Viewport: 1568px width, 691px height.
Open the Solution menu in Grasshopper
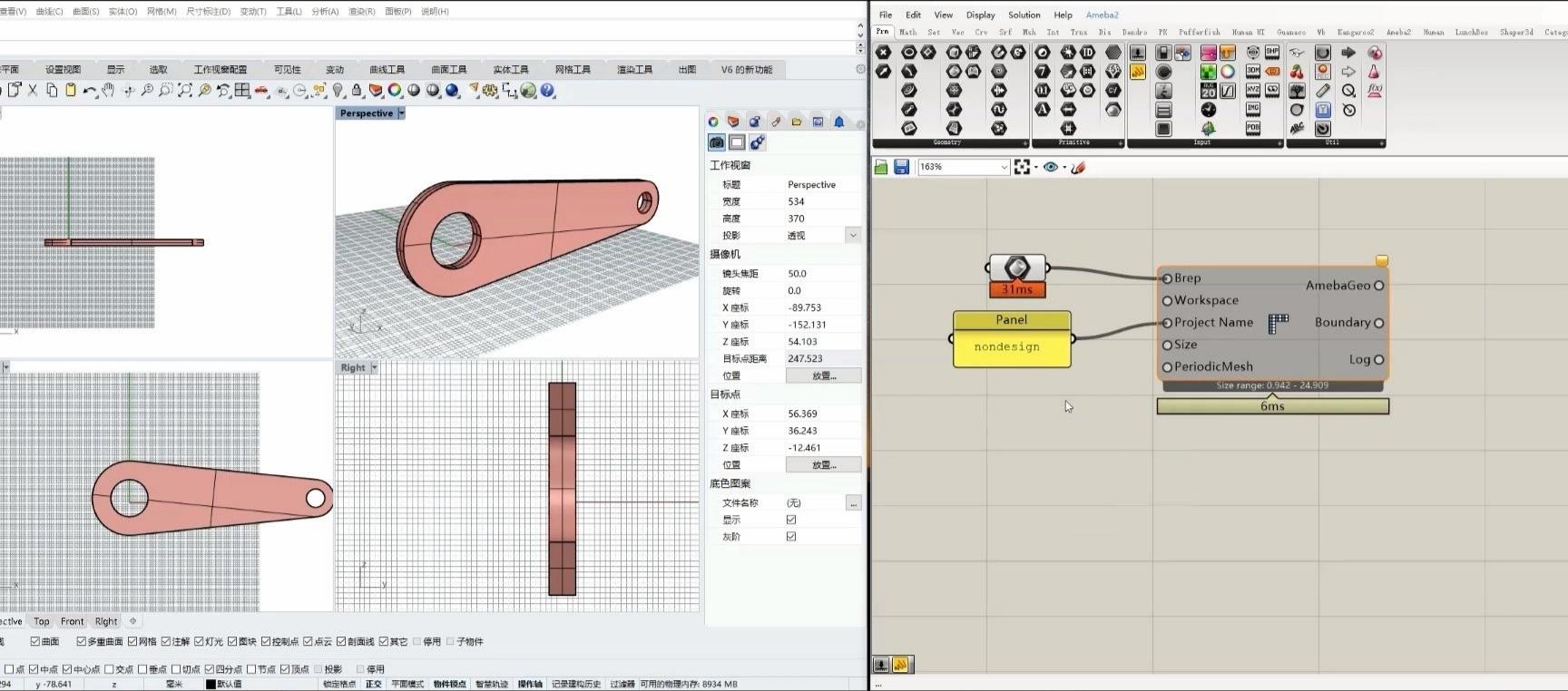pyautogui.click(x=1024, y=15)
